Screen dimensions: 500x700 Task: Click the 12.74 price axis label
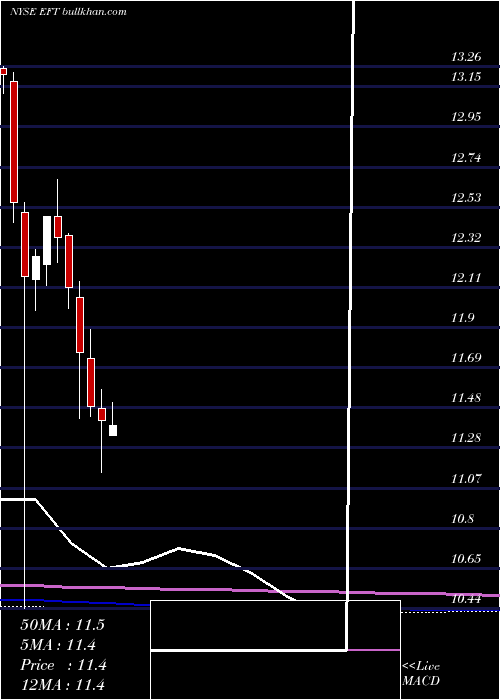click(467, 157)
